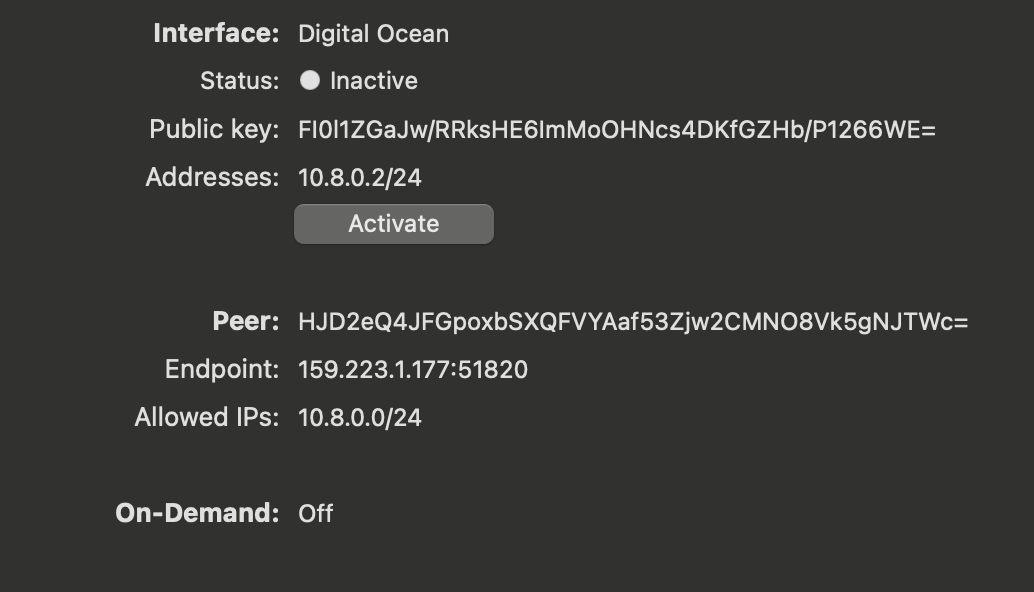Click the Allowed IPs value 10.8.0.0/24
This screenshot has width=1034, height=592.
tap(361, 417)
